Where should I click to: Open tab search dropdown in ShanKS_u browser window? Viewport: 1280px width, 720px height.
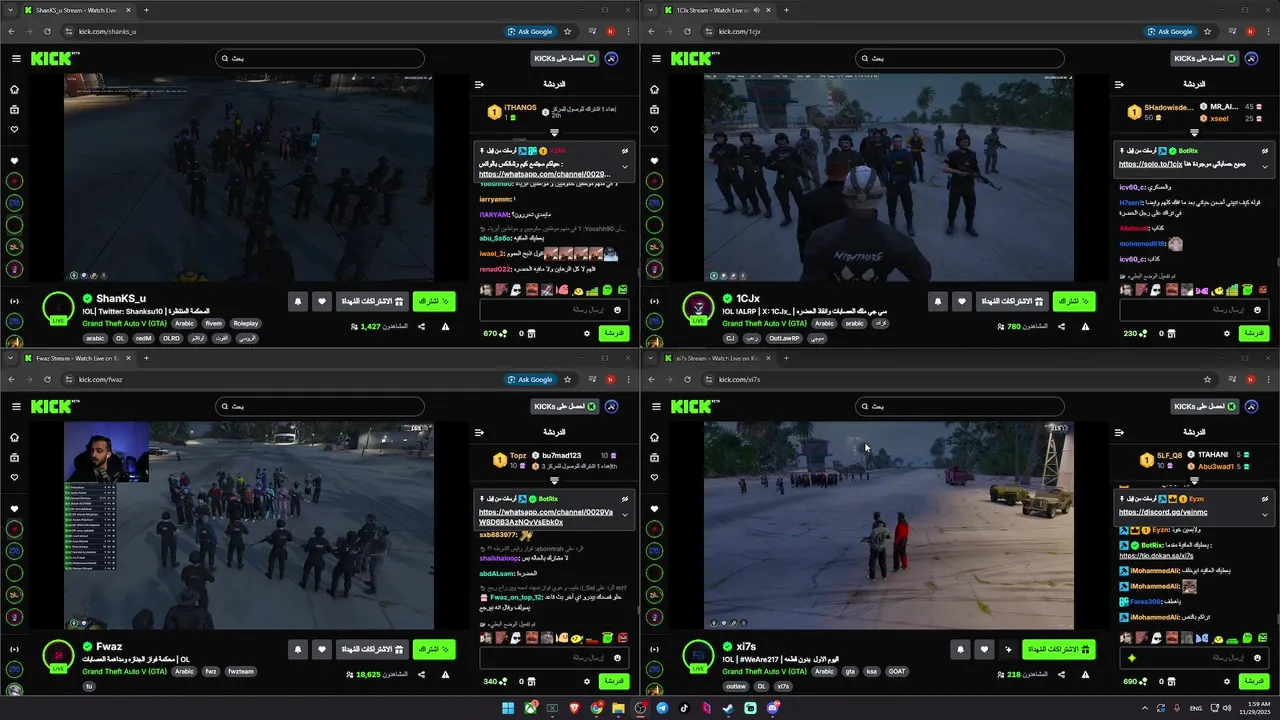(11, 10)
